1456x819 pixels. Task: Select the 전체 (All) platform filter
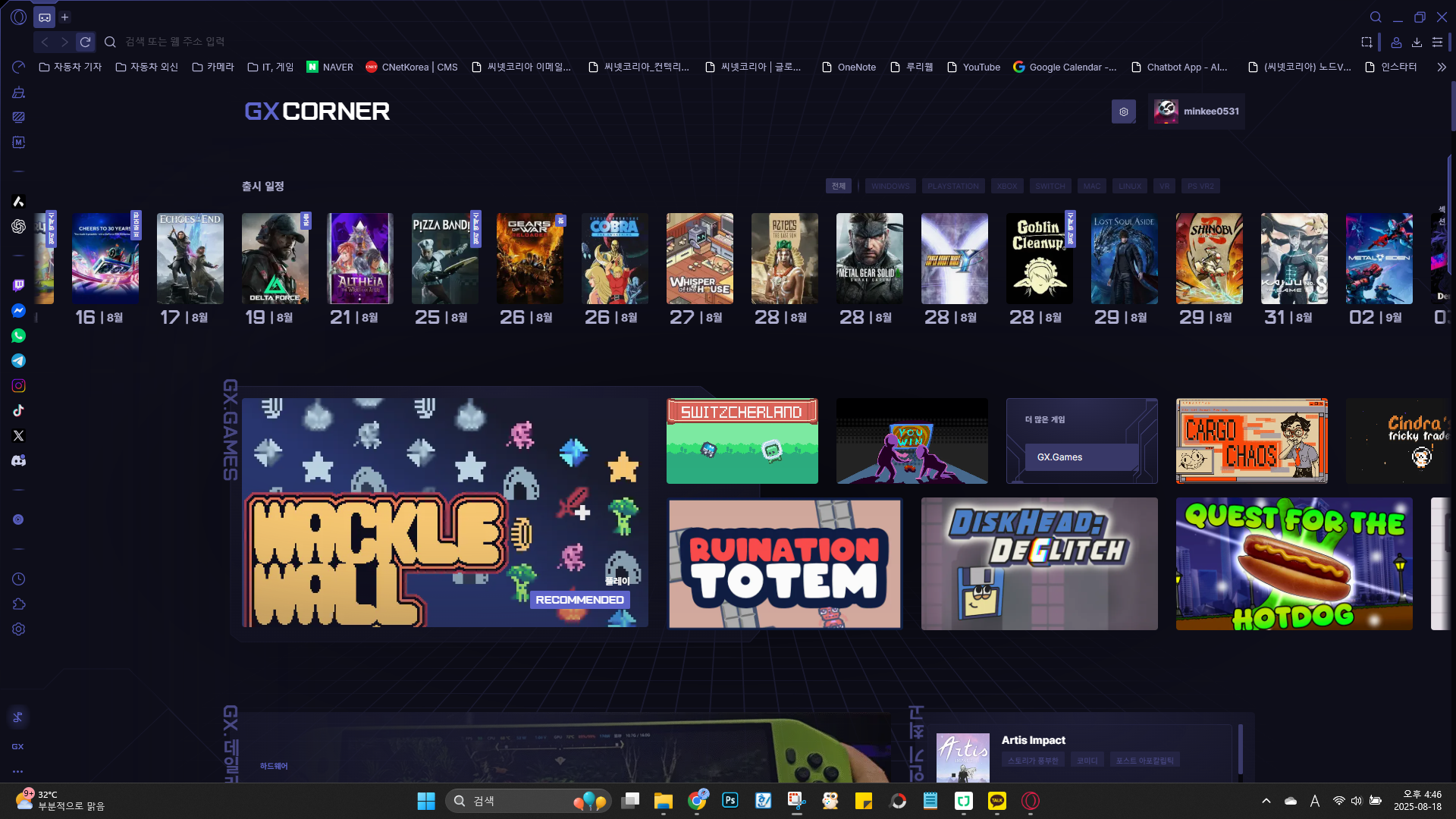click(x=838, y=186)
